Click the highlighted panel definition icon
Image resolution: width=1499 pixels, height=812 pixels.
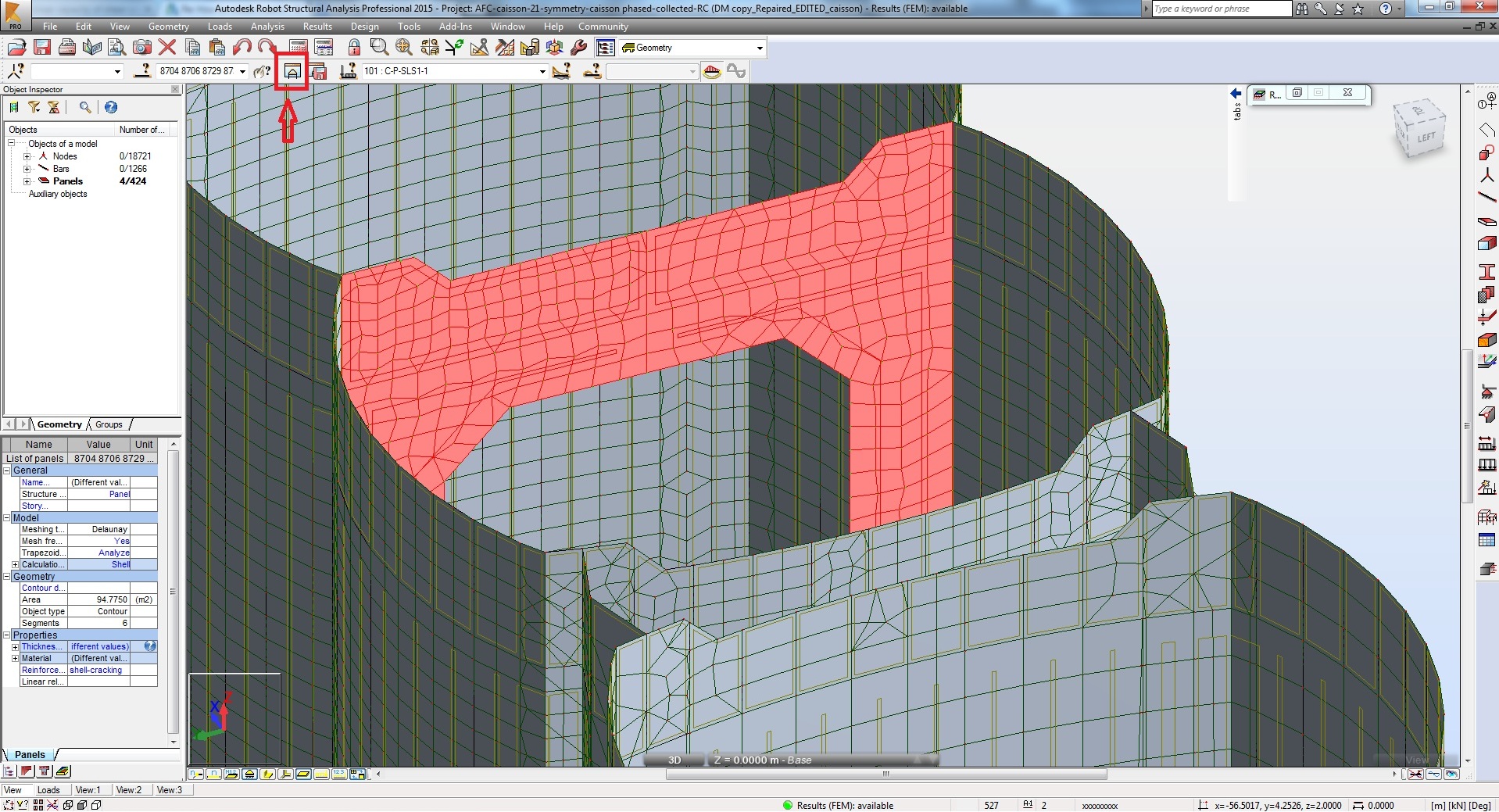[293, 71]
